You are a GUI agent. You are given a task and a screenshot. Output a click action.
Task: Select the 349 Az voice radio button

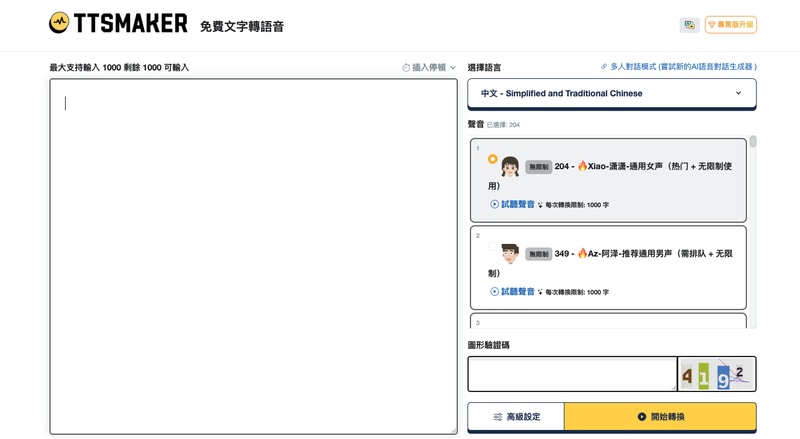492,247
